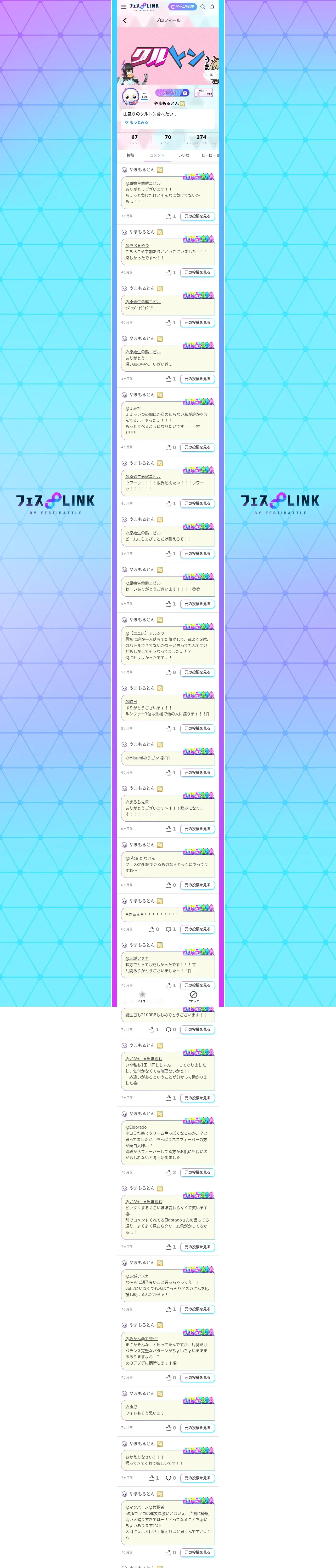This screenshot has width=336, height=1568.
Task: Expand bio with もっとみる
Action: (137, 122)
